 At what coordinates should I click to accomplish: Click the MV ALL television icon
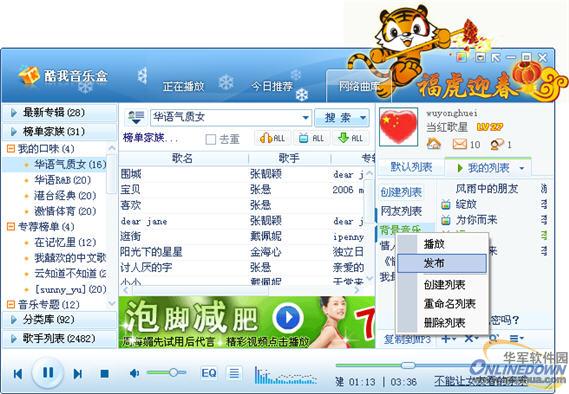click(311, 138)
